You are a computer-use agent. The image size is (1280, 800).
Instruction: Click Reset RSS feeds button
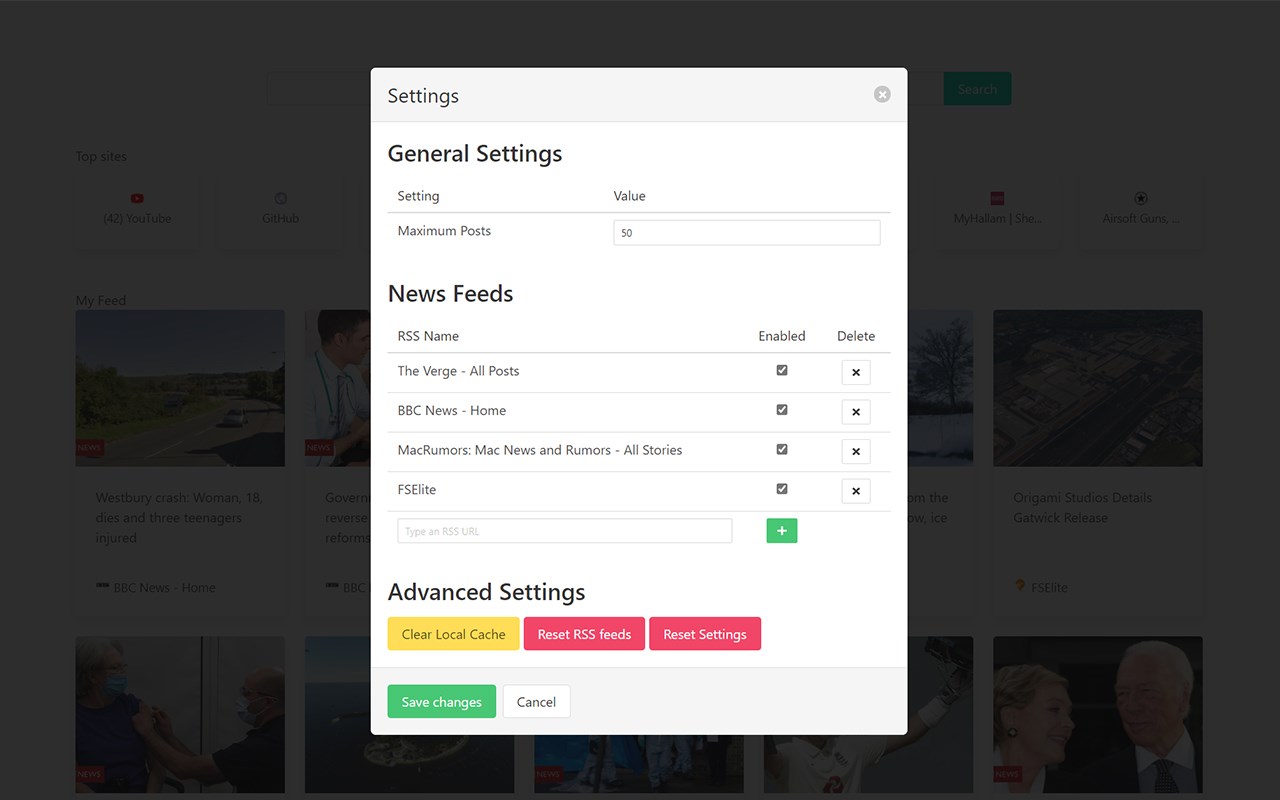point(585,634)
